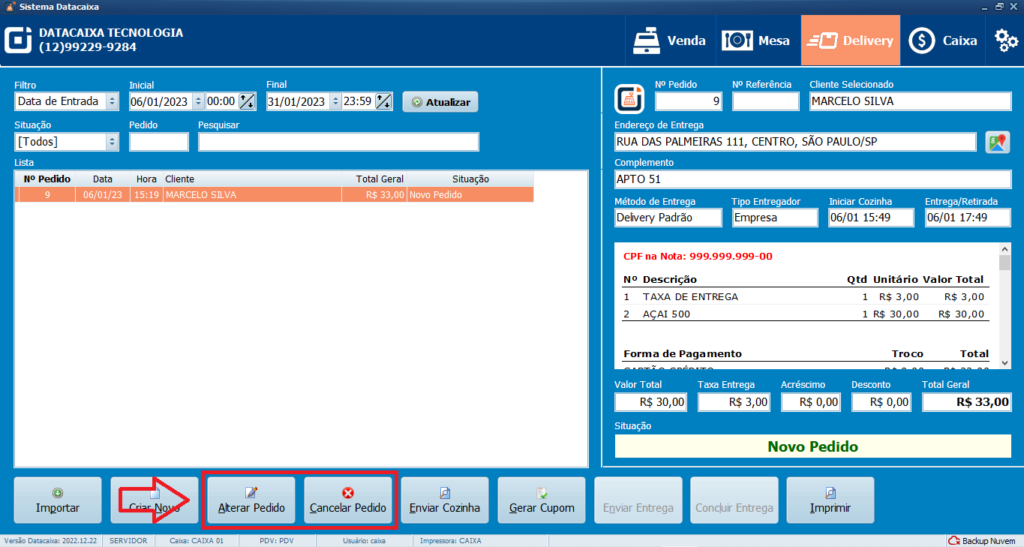
Task: Click the Importar button
Action: tap(57, 500)
